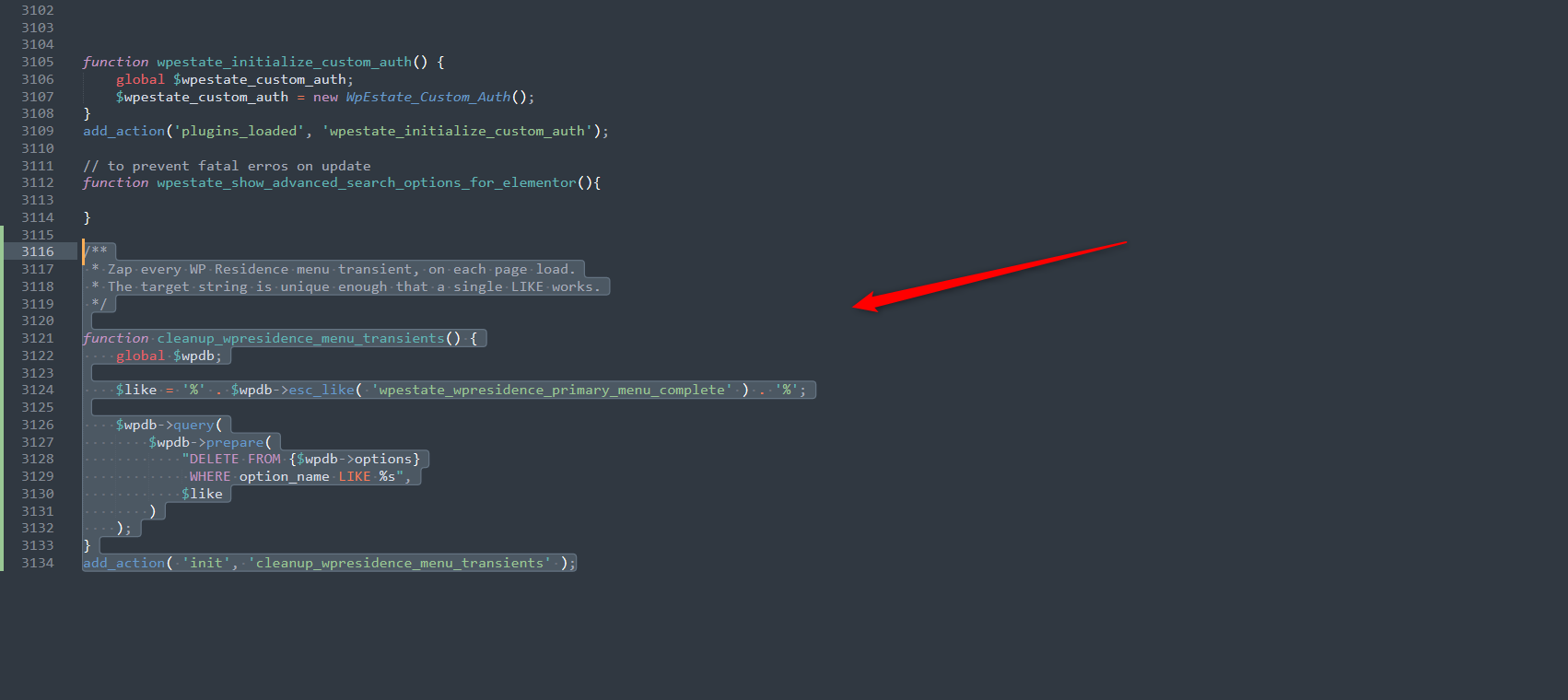Click the 'plugins_loaded' string

click(240, 131)
